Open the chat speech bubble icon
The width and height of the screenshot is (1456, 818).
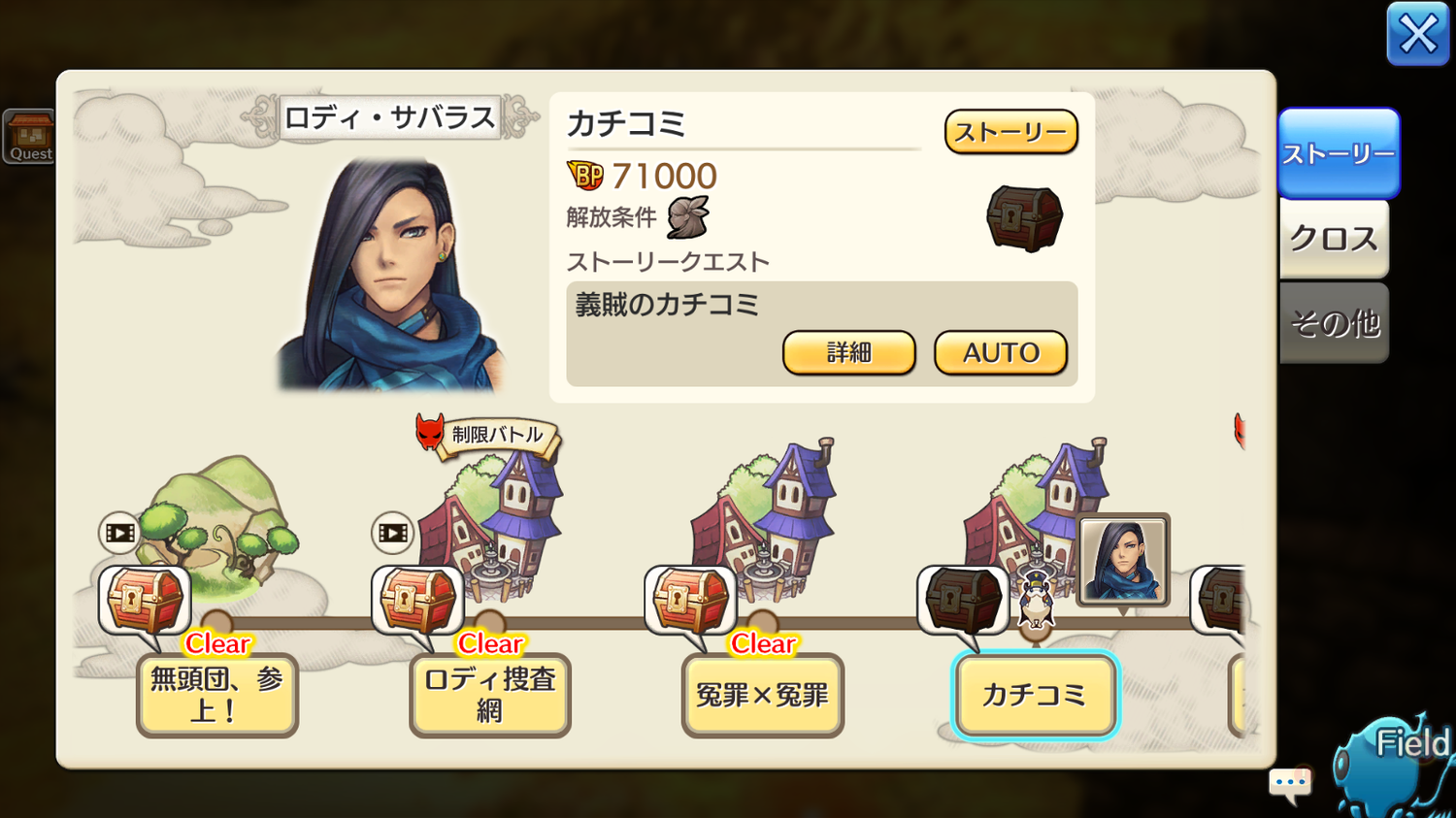click(x=1290, y=784)
